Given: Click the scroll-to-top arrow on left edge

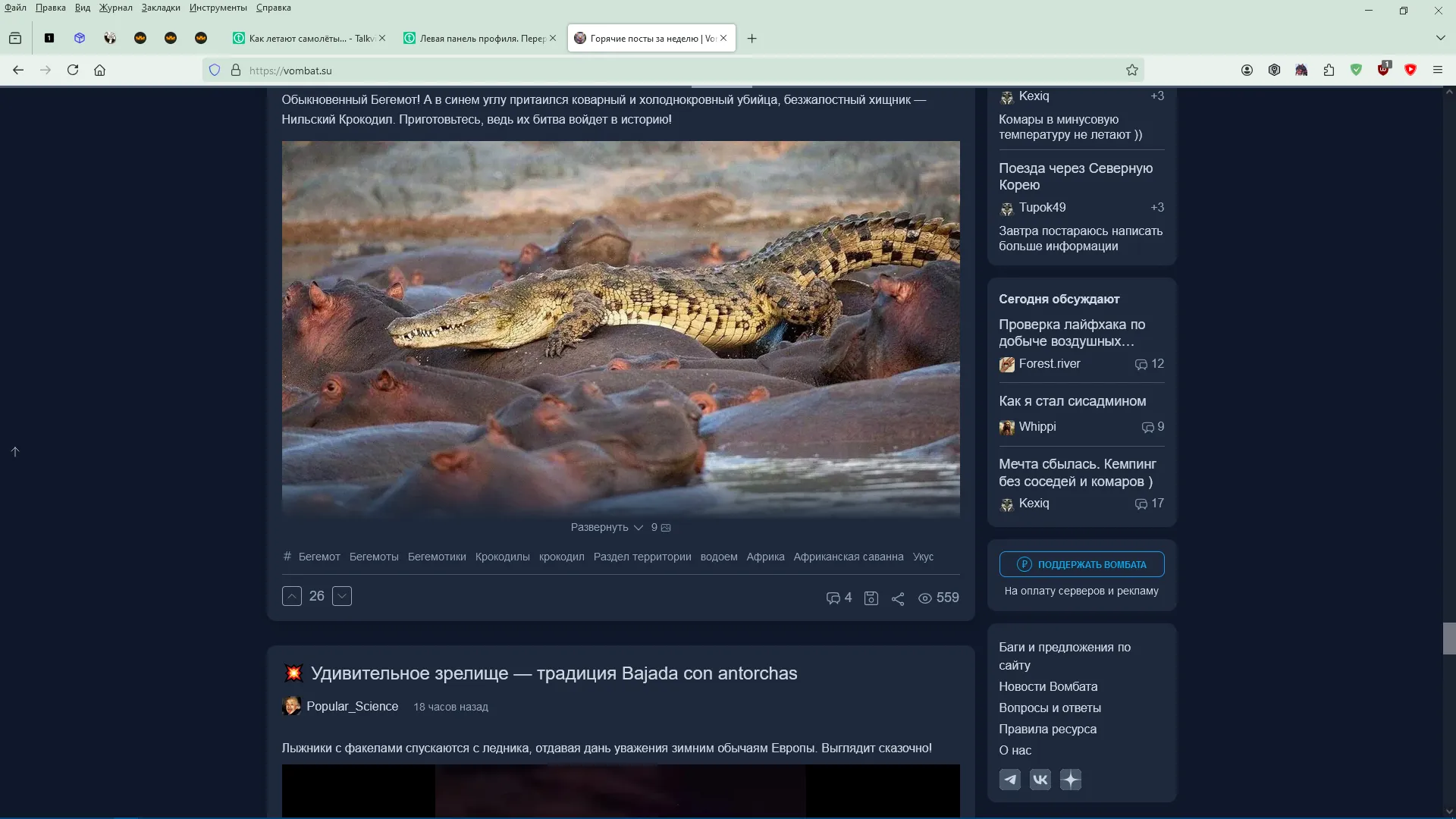Looking at the screenshot, I should tap(15, 452).
